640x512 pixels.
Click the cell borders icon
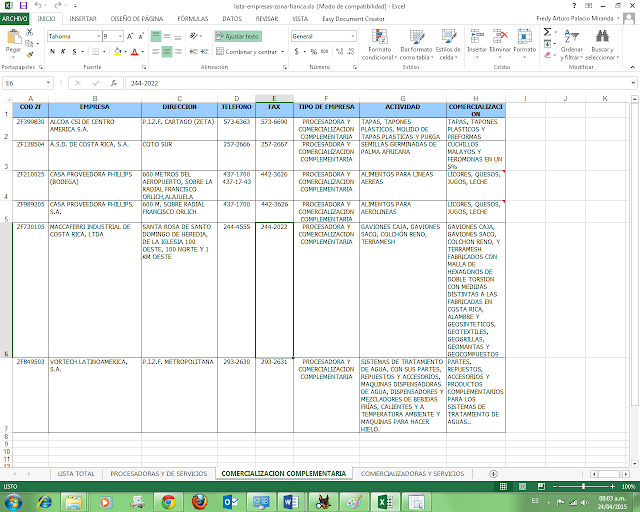[x=96, y=51]
